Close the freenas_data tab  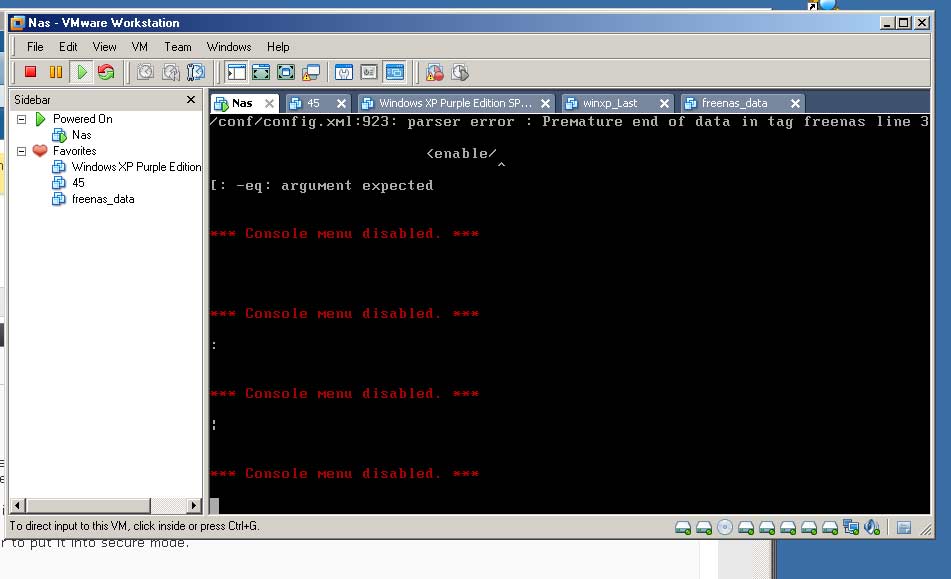[x=795, y=104]
